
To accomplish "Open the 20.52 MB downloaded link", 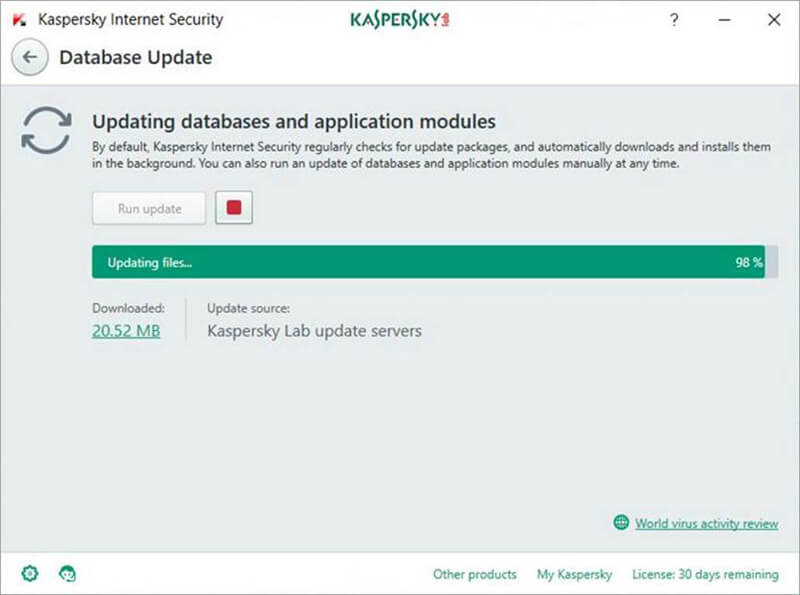I will (x=126, y=331).
